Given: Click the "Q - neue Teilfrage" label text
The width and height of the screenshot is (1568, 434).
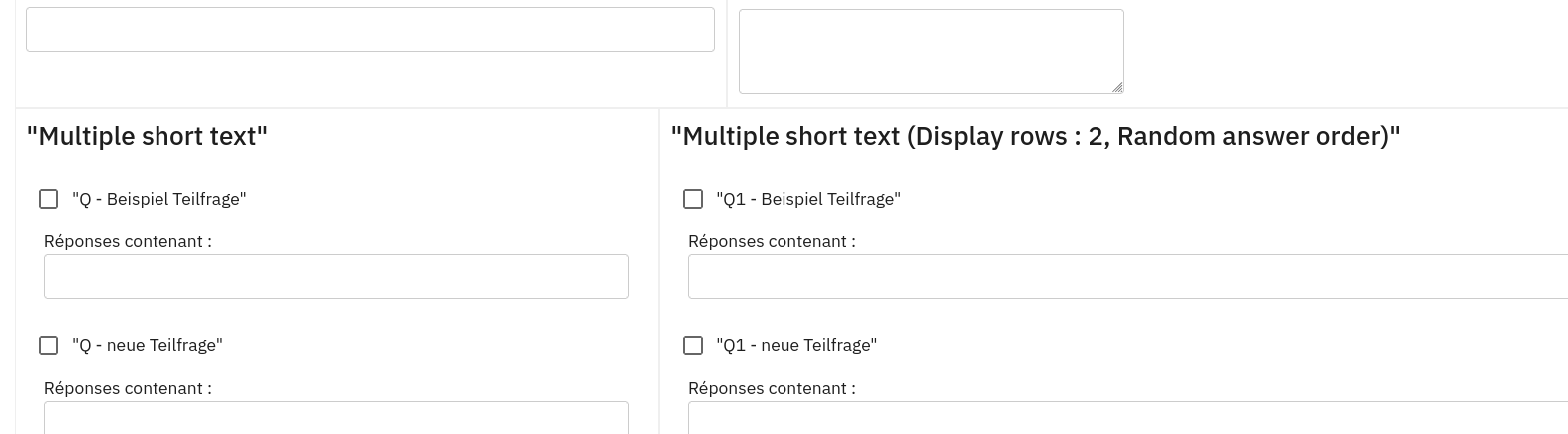Looking at the screenshot, I should 148,345.
